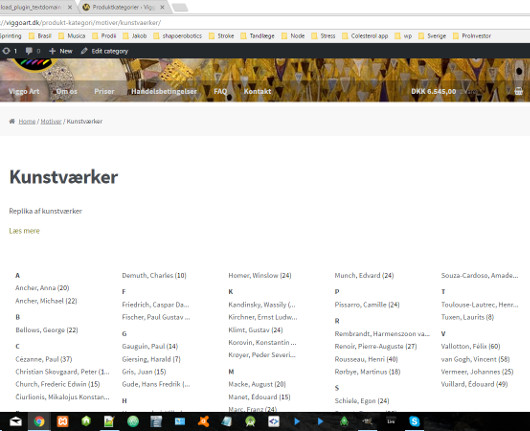Image resolution: width=530 pixels, height=431 pixels.
Task: Open Handelsbetingelser in the navigation
Action: point(164,91)
